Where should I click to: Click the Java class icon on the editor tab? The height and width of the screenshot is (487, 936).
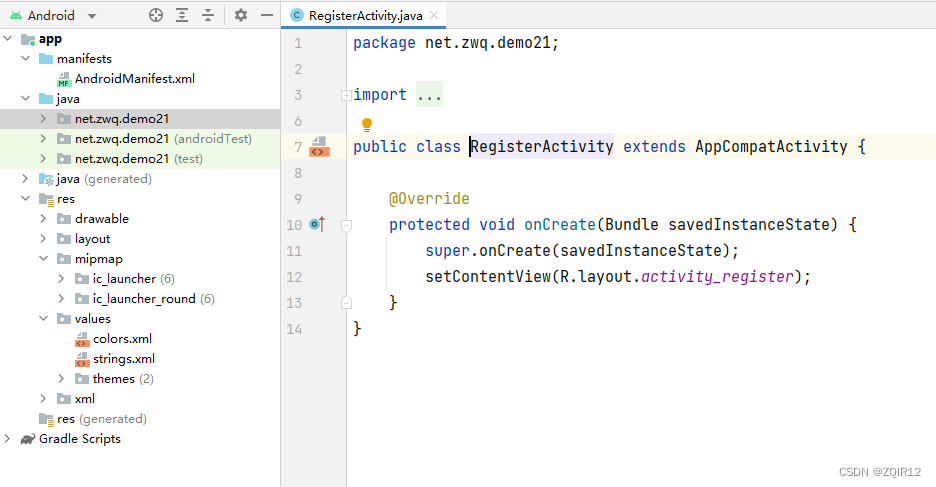pyautogui.click(x=297, y=16)
